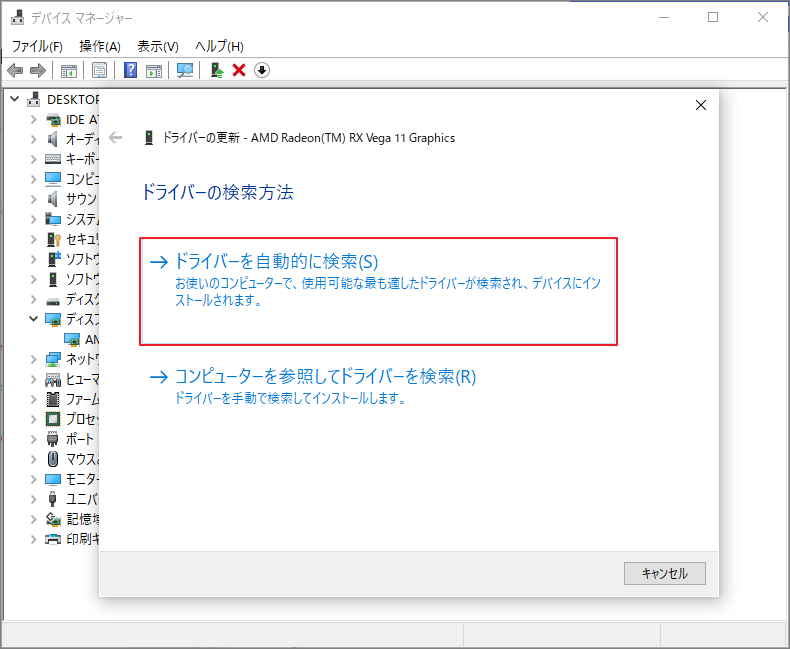Choose ドライバーを自動的に検索(S) option
This screenshot has width=790, height=649.
(x=378, y=291)
